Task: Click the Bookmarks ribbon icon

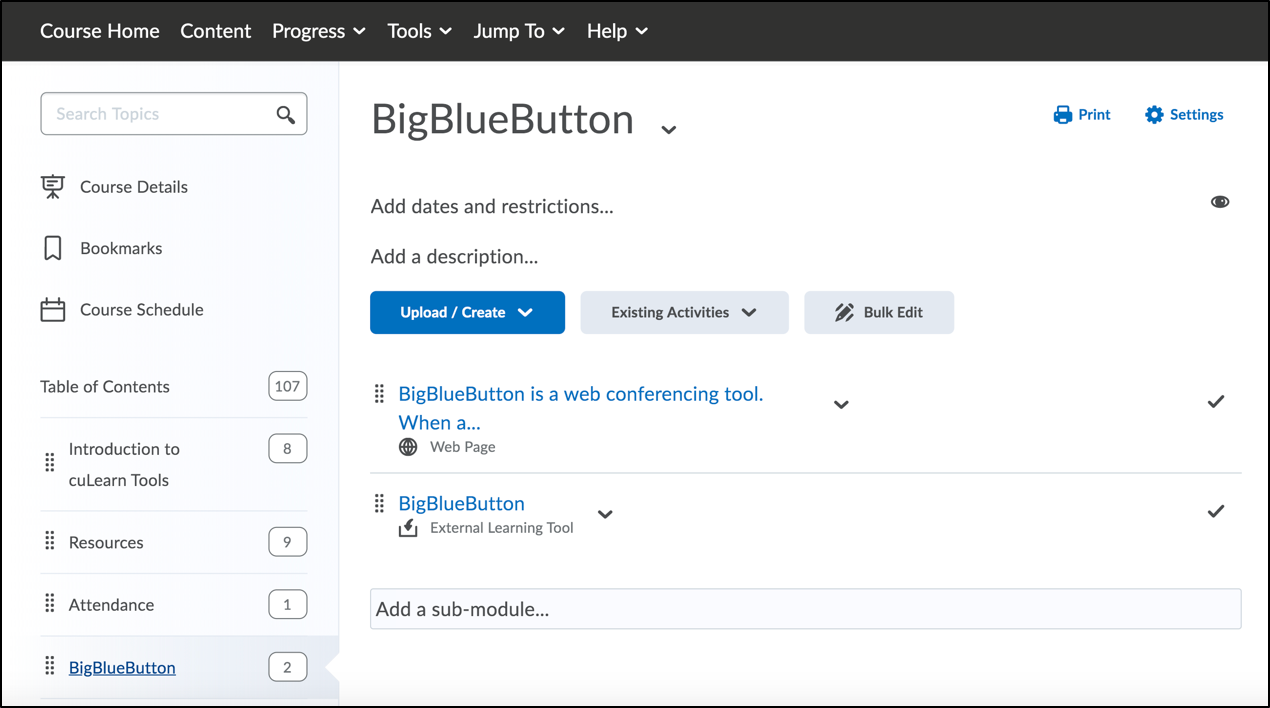Action: (x=53, y=248)
